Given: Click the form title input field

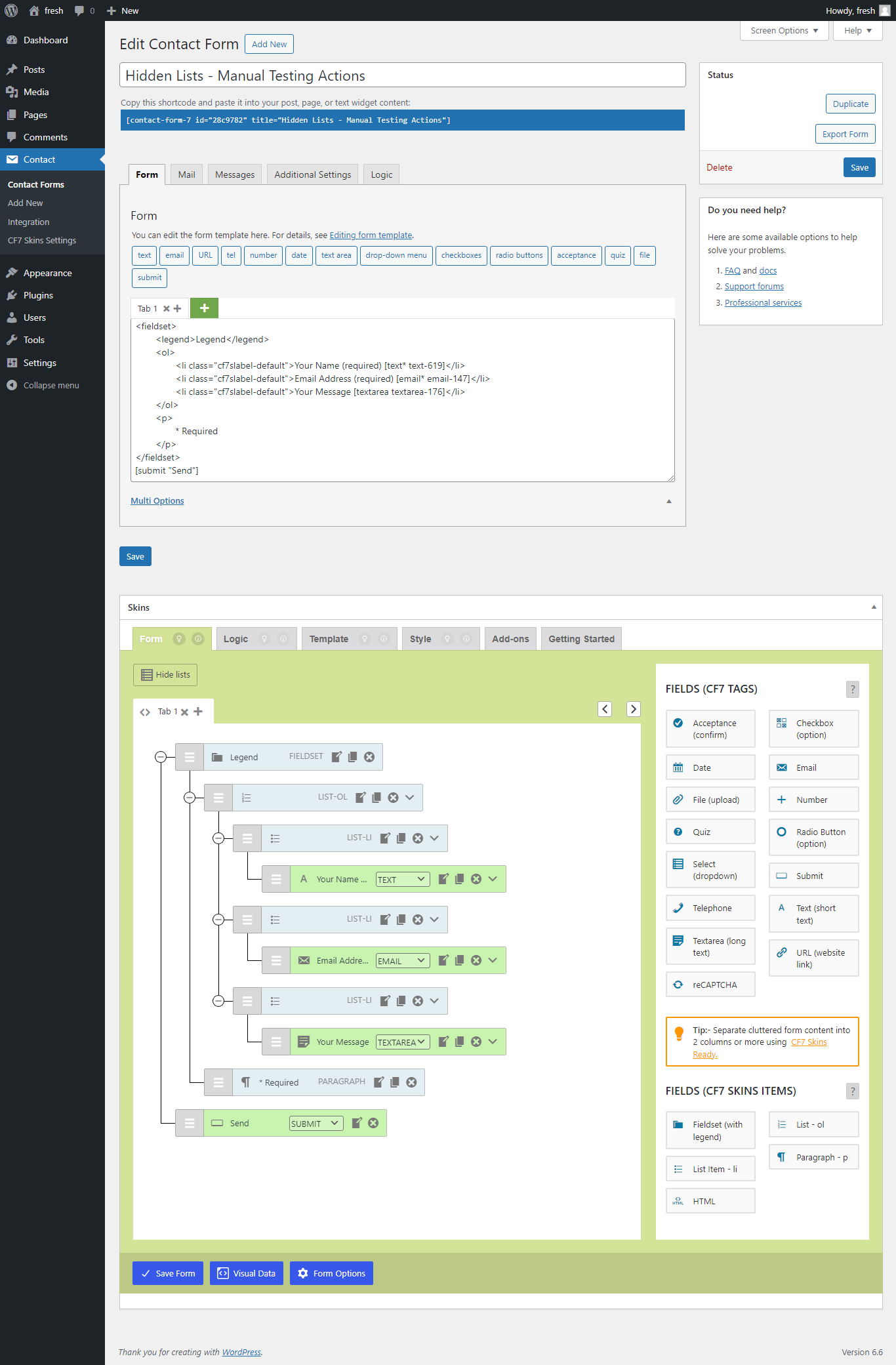Looking at the screenshot, I should 402,75.
